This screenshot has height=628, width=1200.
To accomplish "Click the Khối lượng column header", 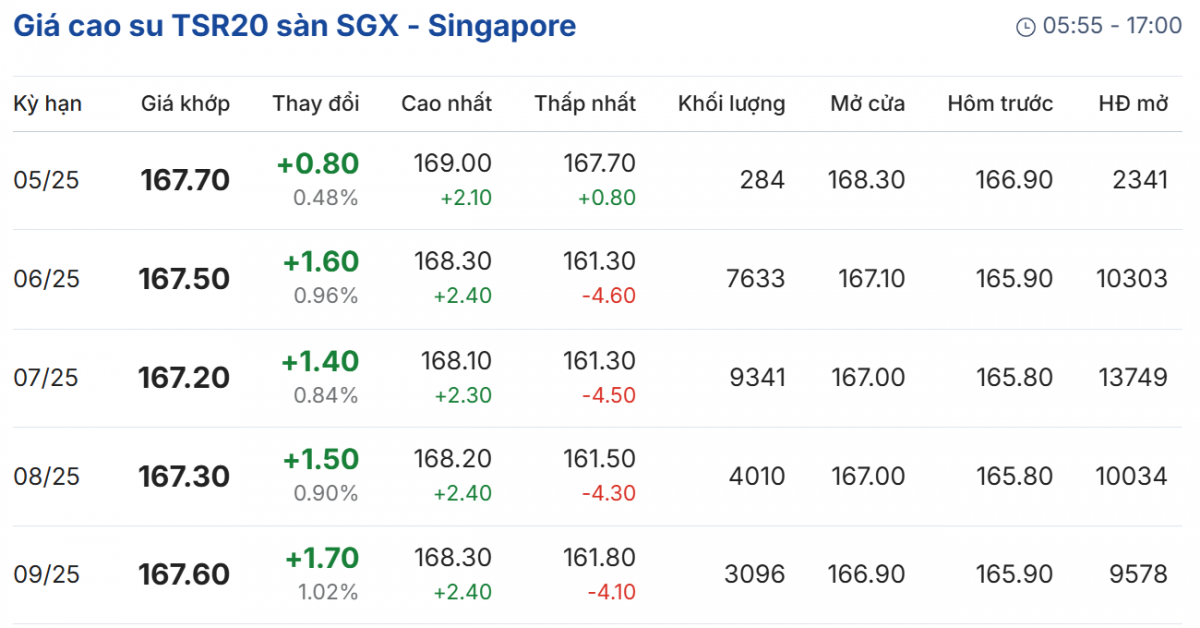I will coord(731,104).
